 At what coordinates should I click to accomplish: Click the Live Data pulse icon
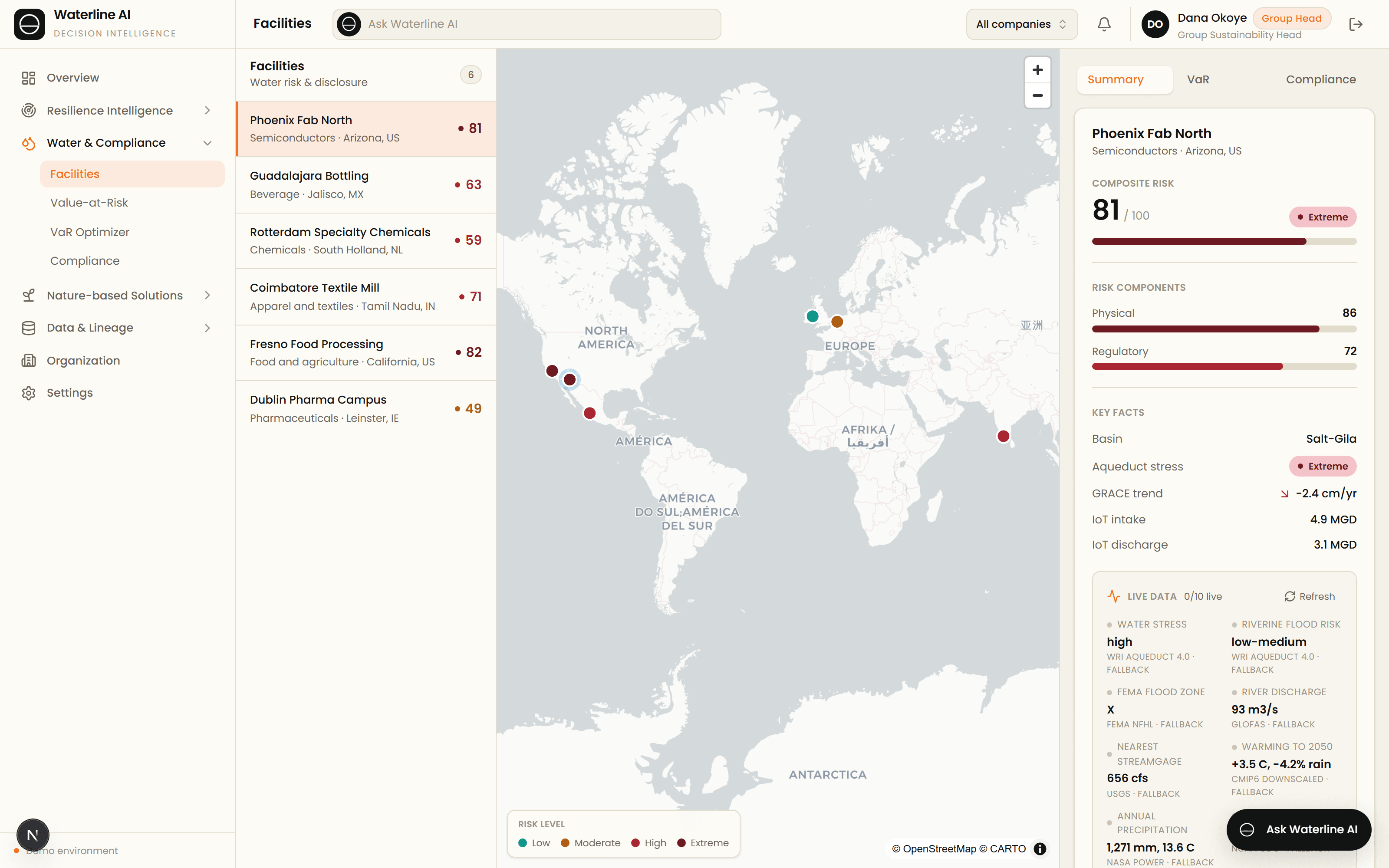pyautogui.click(x=1113, y=596)
